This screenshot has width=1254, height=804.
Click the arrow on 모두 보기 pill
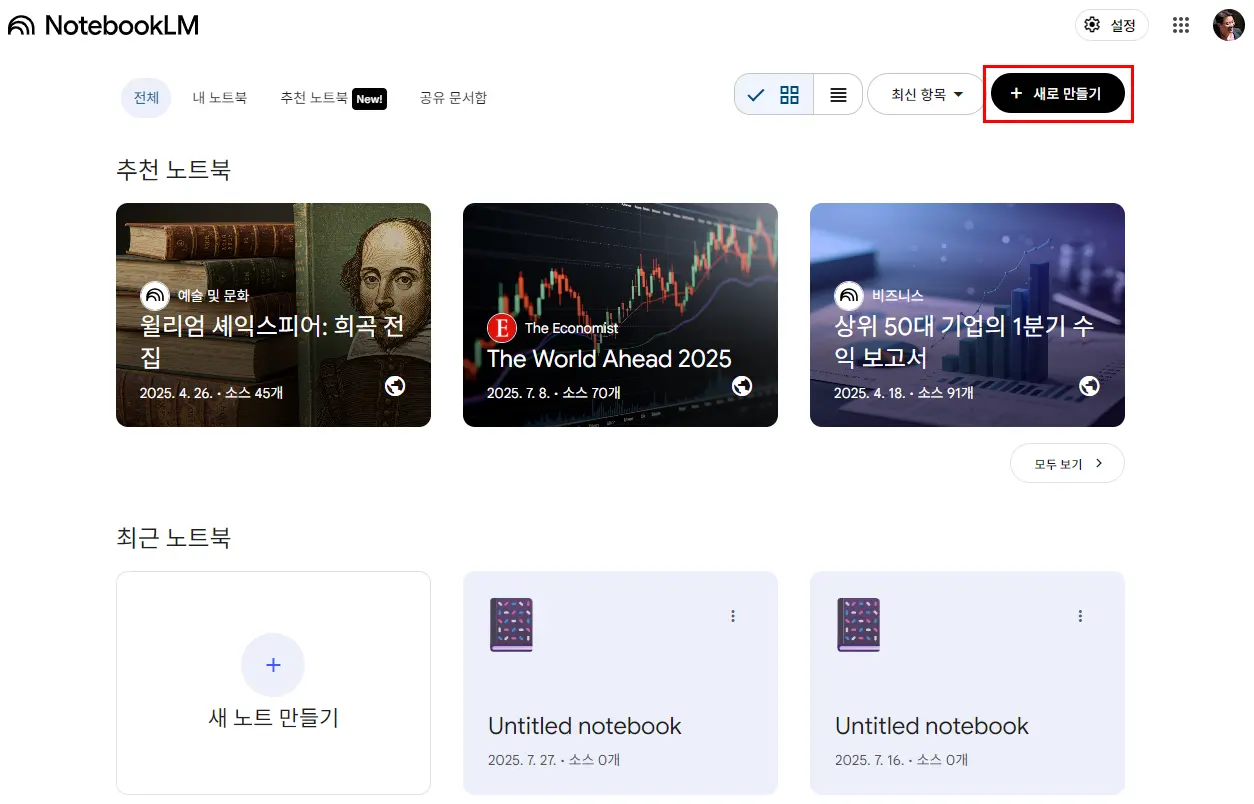[x=1097, y=463]
